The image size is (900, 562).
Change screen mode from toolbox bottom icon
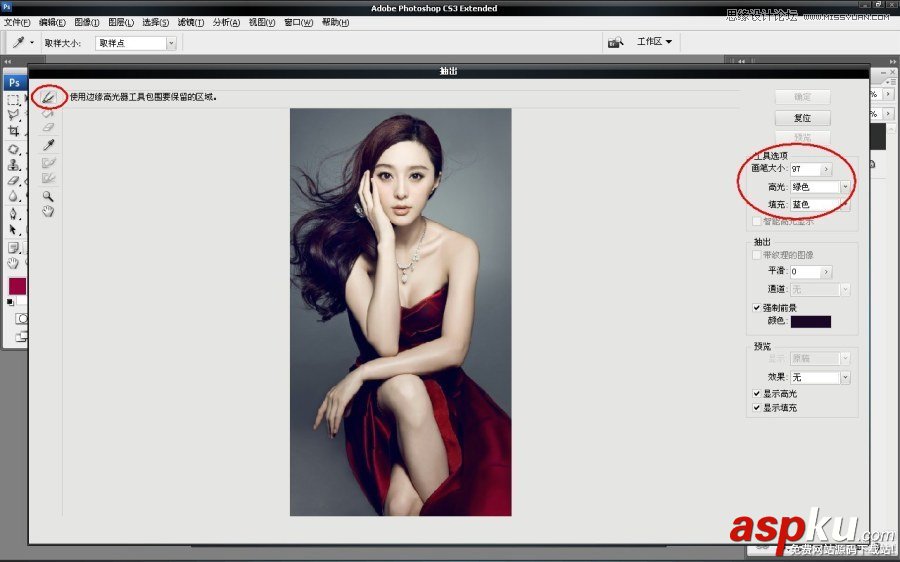click(x=21, y=337)
